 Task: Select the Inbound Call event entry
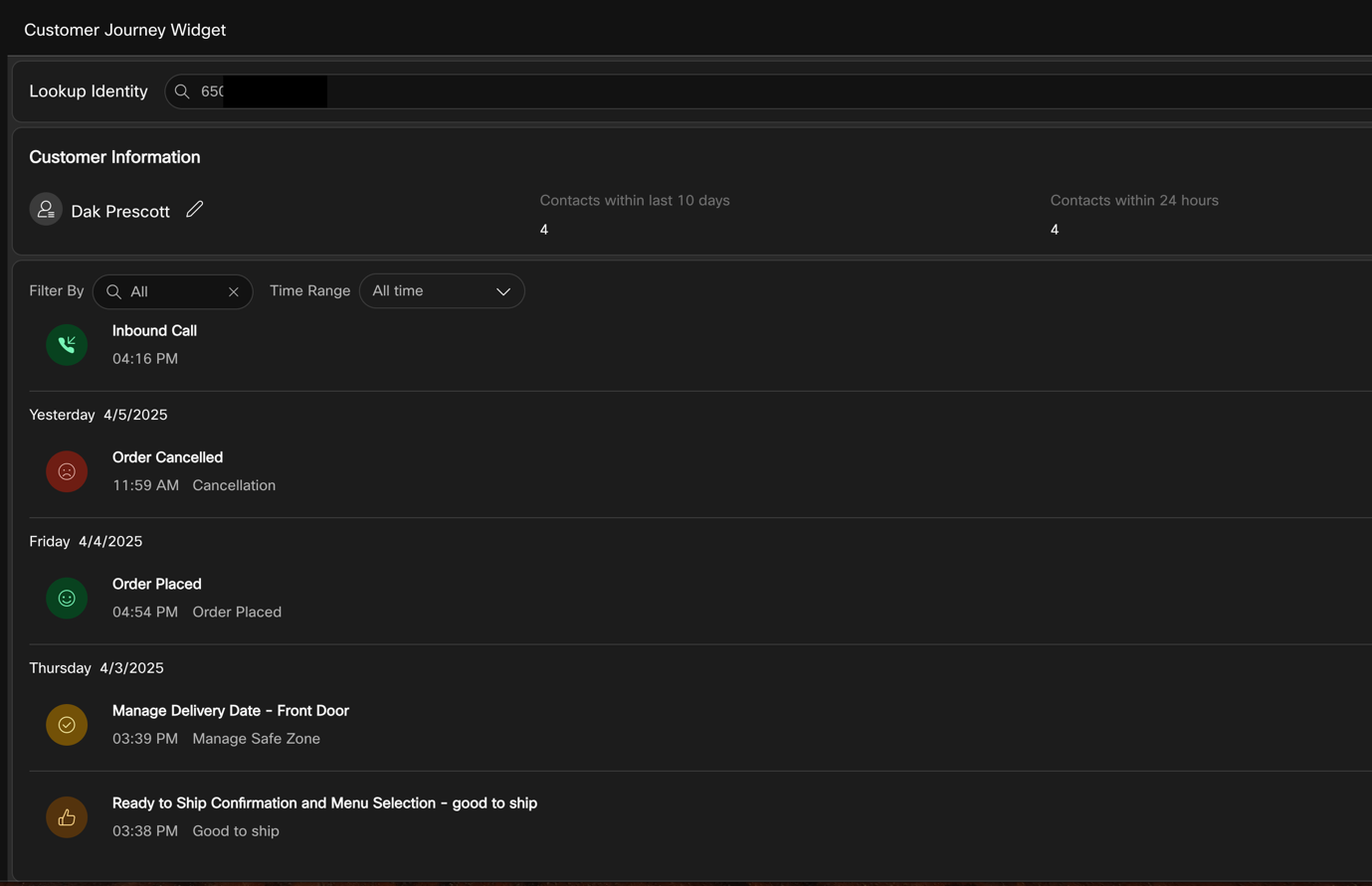(x=154, y=331)
